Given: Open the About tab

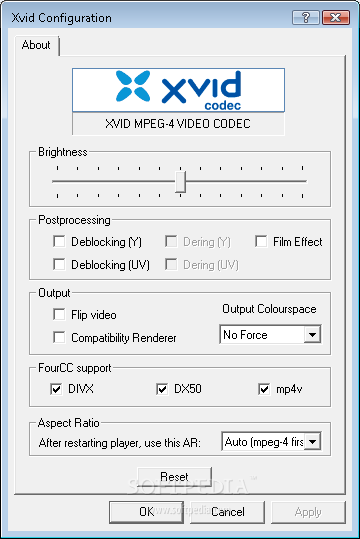Looking at the screenshot, I should [36, 45].
